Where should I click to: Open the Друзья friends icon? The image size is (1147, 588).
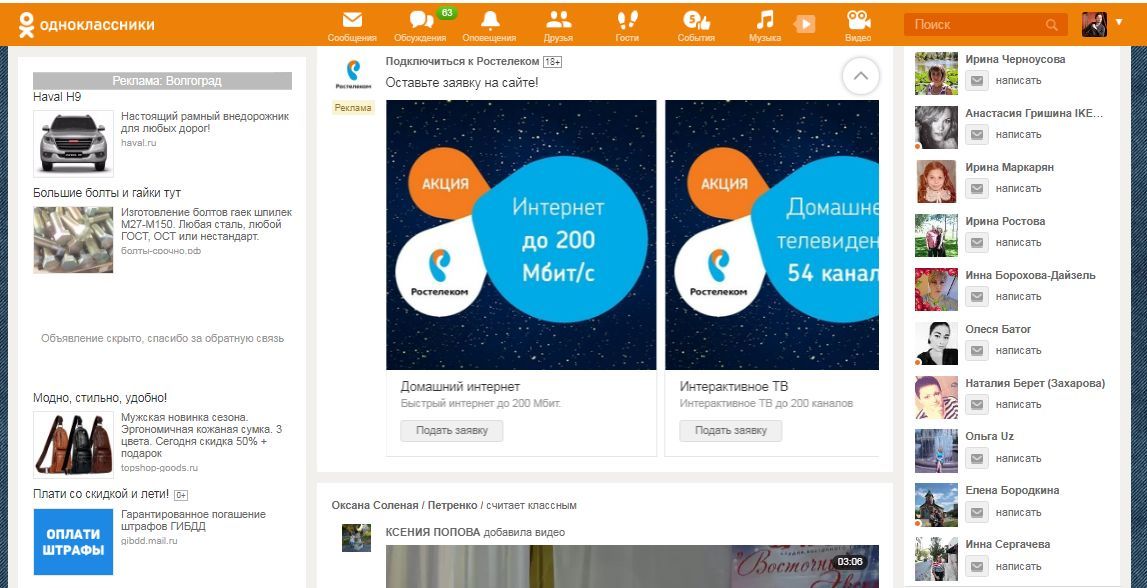(558, 26)
